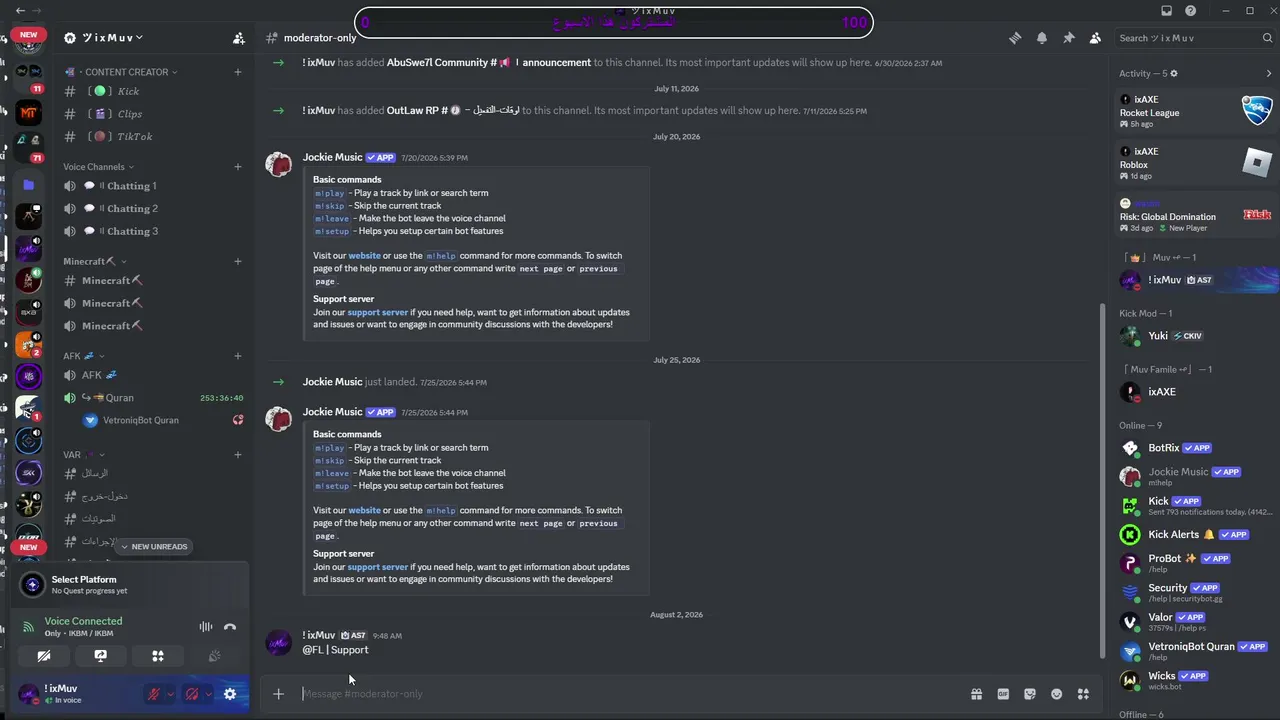
Task: Show pinned messages
Action: coord(1069,38)
